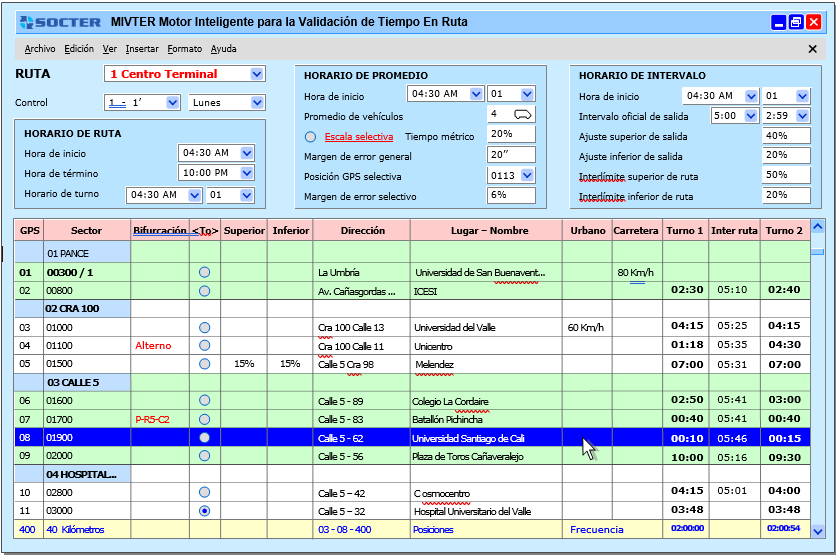Select radio button for row 01 La Umbría

[x=204, y=272]
